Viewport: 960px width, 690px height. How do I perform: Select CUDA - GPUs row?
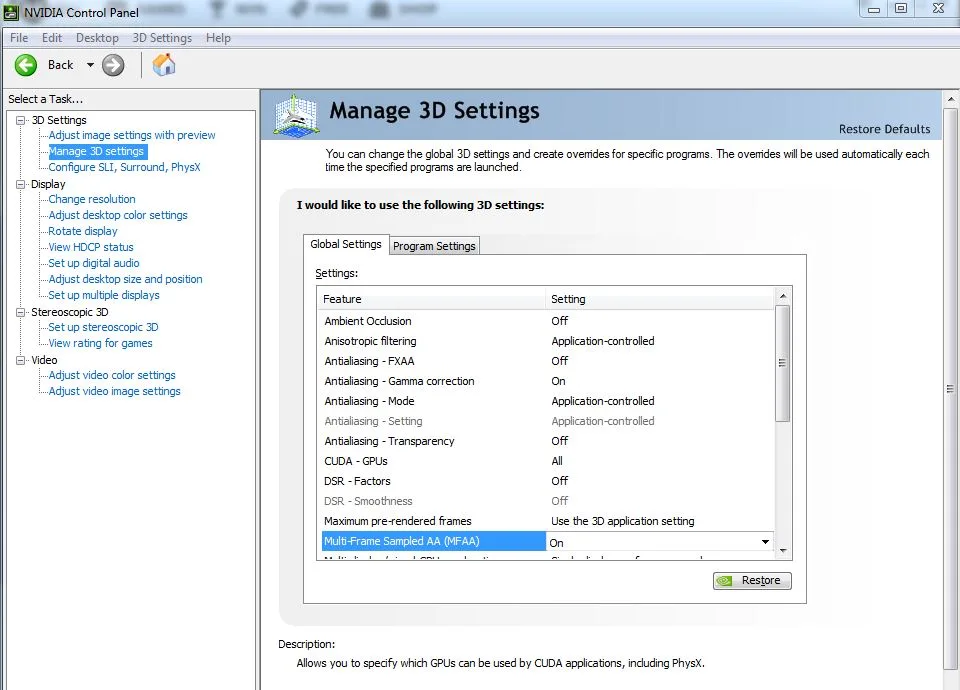tap(547, 461)
